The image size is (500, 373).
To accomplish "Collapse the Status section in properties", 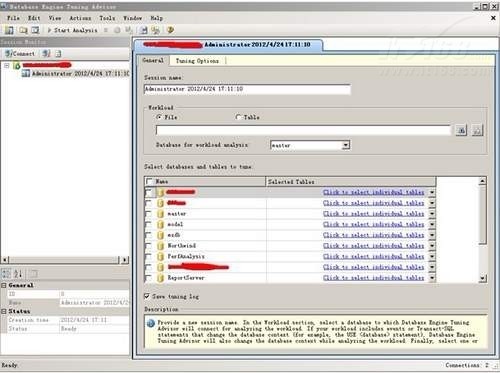I will point(4,311).
